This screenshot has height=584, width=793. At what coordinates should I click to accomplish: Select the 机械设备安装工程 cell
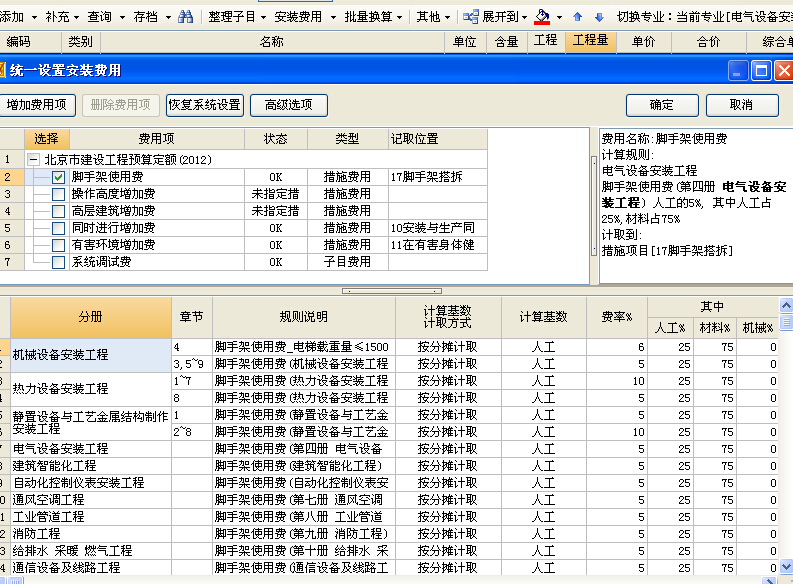click(91, 355)
